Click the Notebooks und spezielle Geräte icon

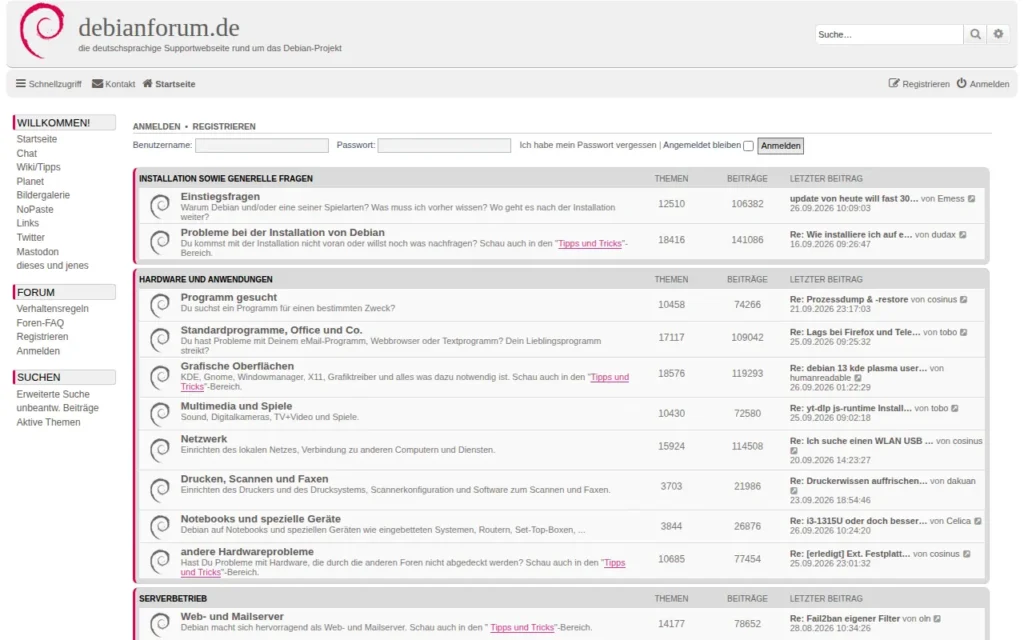160,526
